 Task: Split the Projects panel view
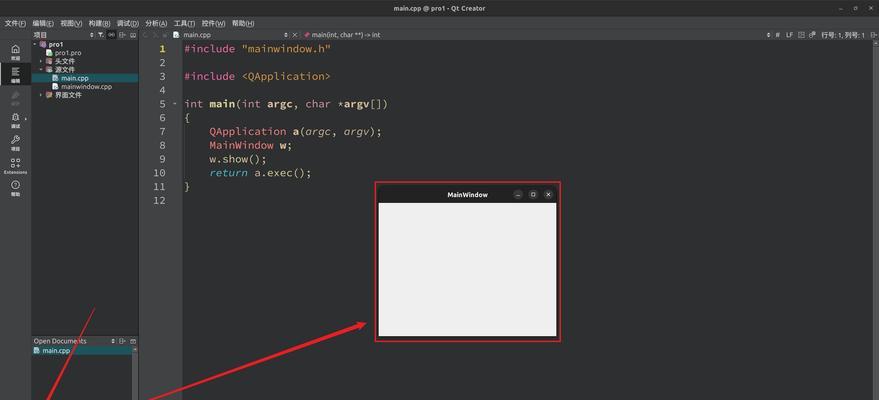pyautogui.click(x=122, y=35)
